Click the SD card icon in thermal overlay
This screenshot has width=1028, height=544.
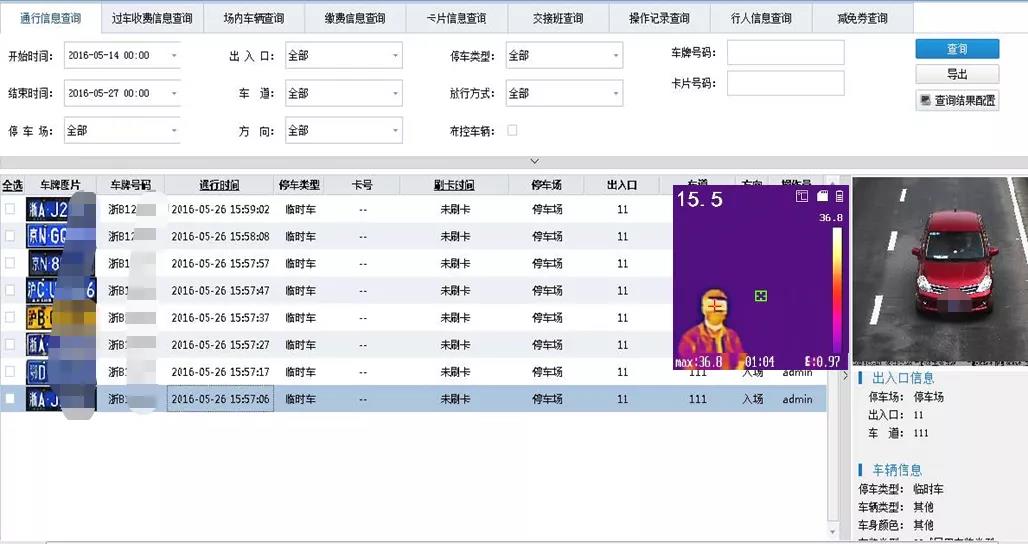[822, 196]
